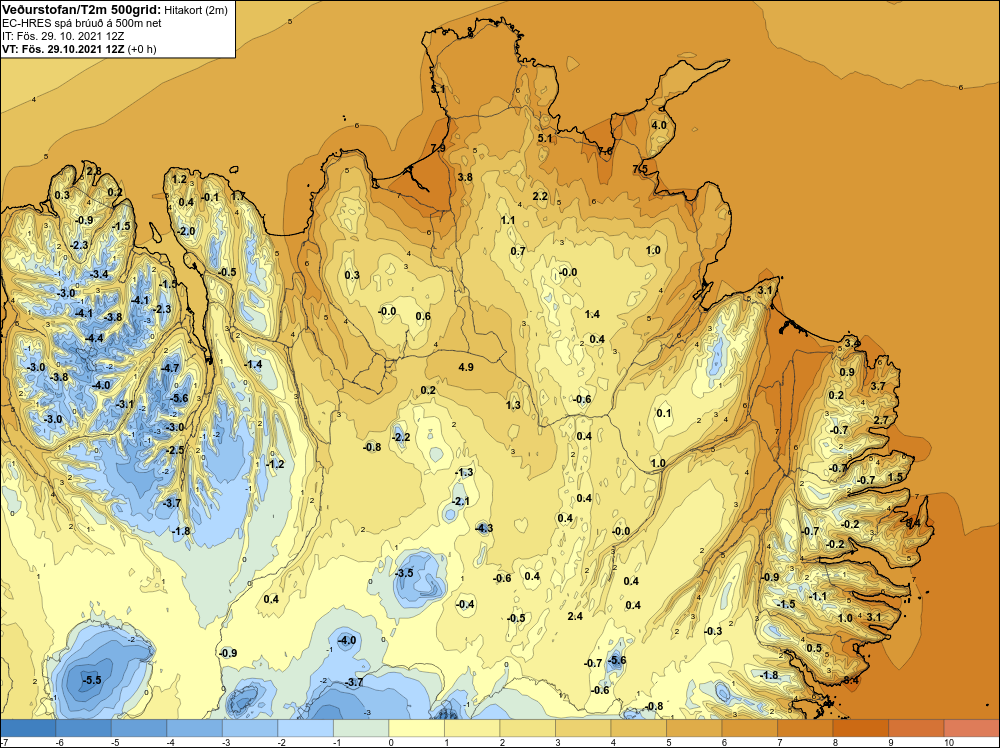Viewport: 1000px width, 748px height.
Task: Select the -2.1 temperature label
Action: pos(460,501)
